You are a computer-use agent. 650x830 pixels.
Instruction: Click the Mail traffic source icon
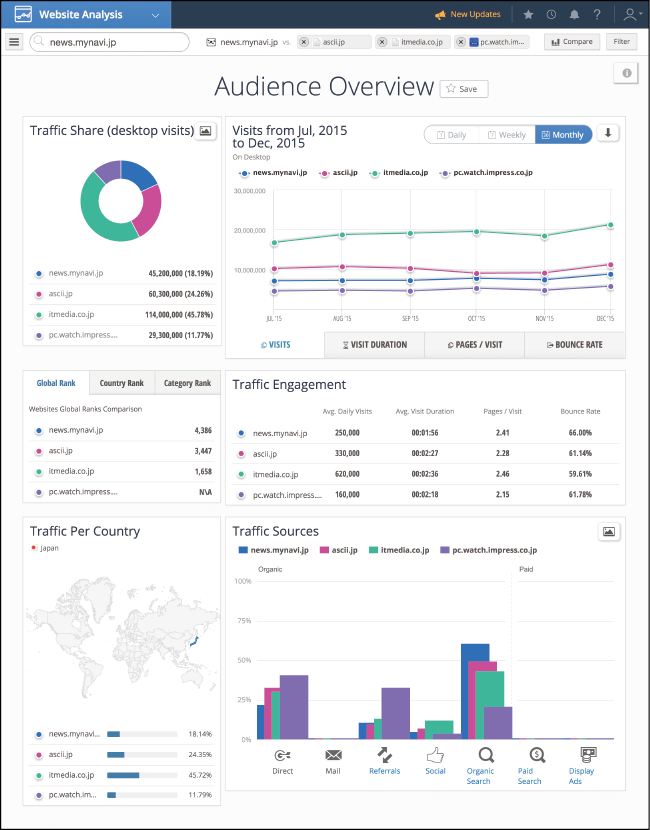coord(333,755)
